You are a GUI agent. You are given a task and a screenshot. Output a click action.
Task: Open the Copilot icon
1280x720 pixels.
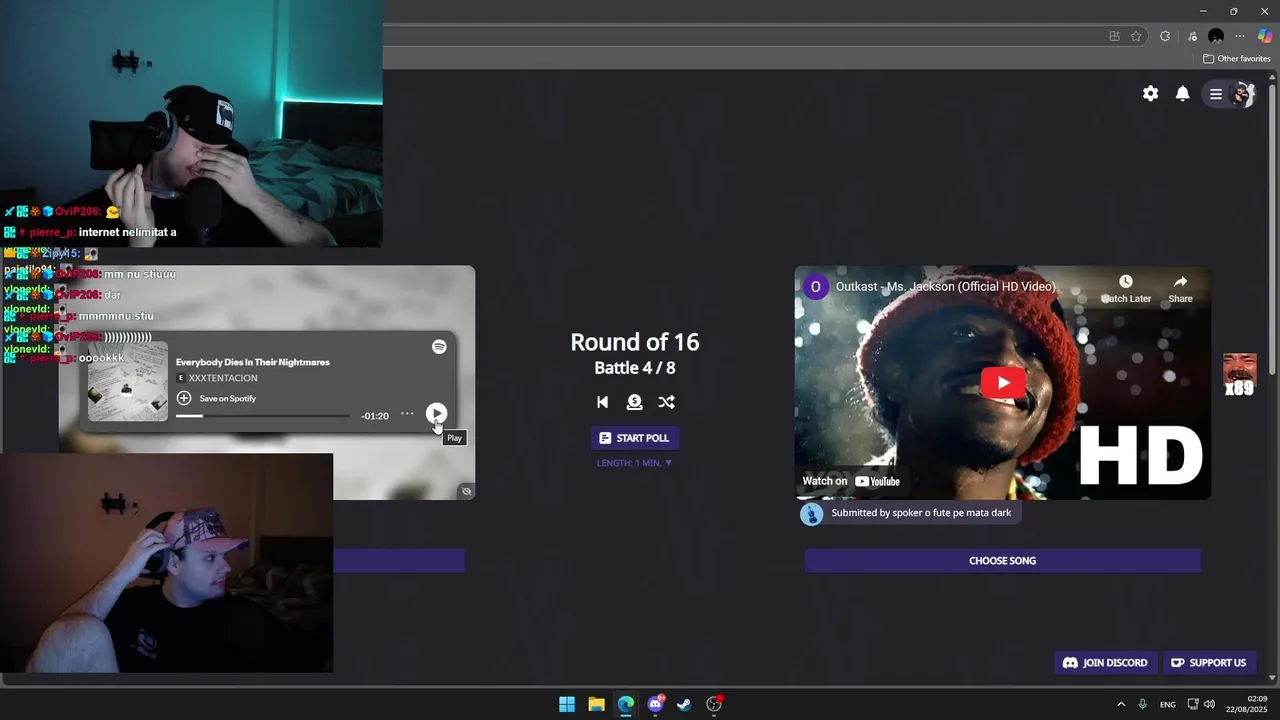pyautogui.click(x=1265, y=36)
